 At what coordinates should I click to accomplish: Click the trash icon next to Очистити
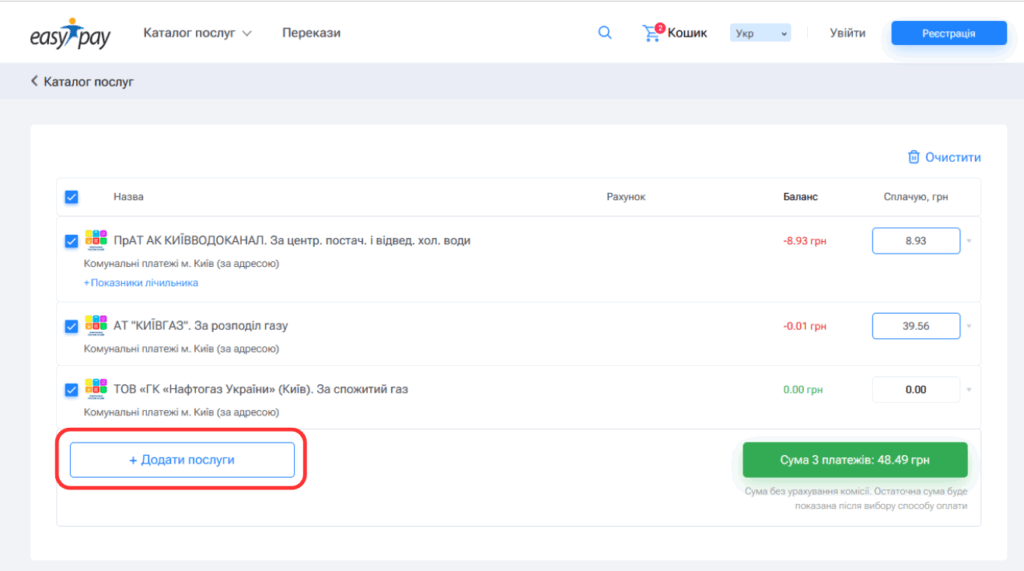(x=914, y=157)
